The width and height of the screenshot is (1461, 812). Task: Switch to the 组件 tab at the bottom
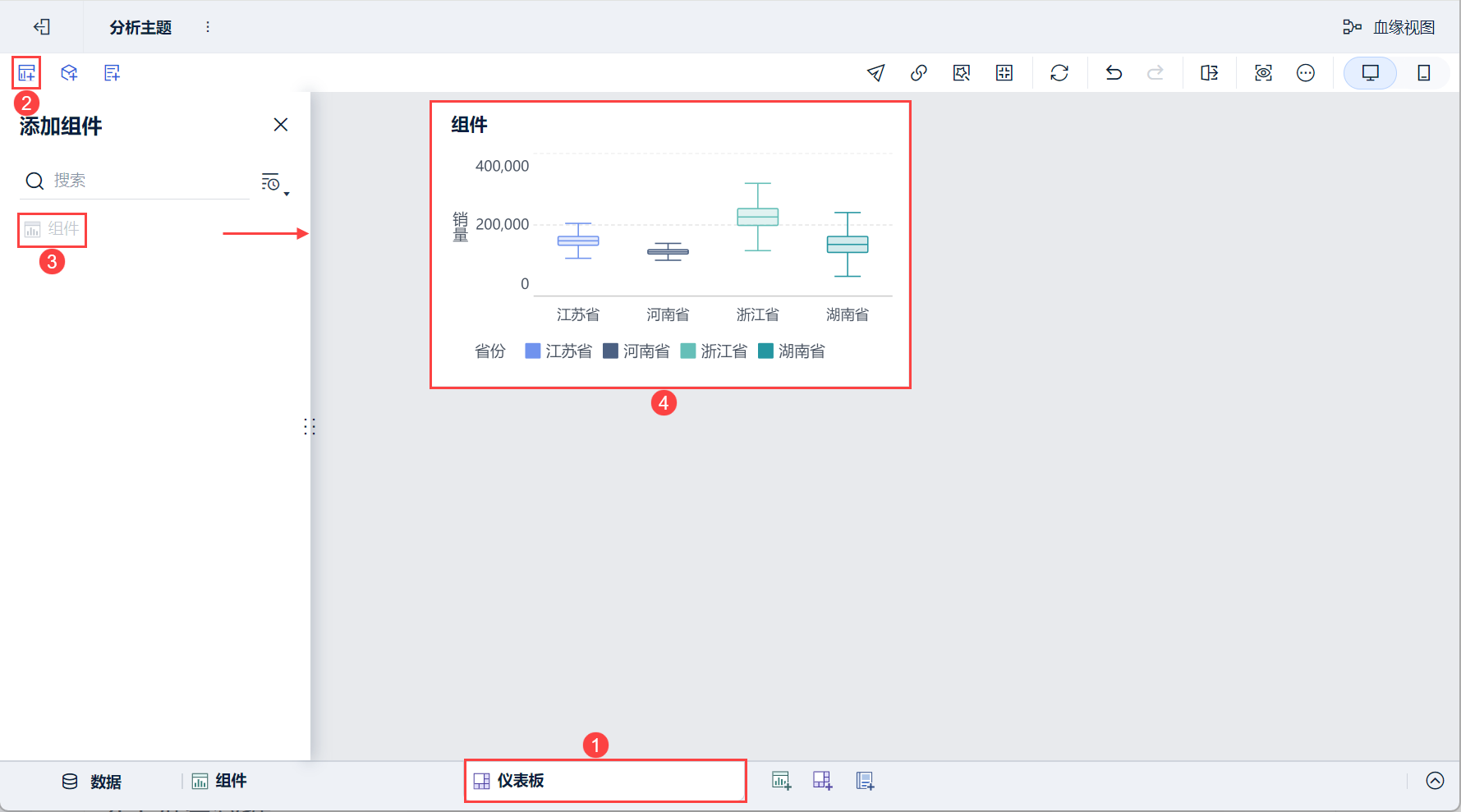pos(219,781)
